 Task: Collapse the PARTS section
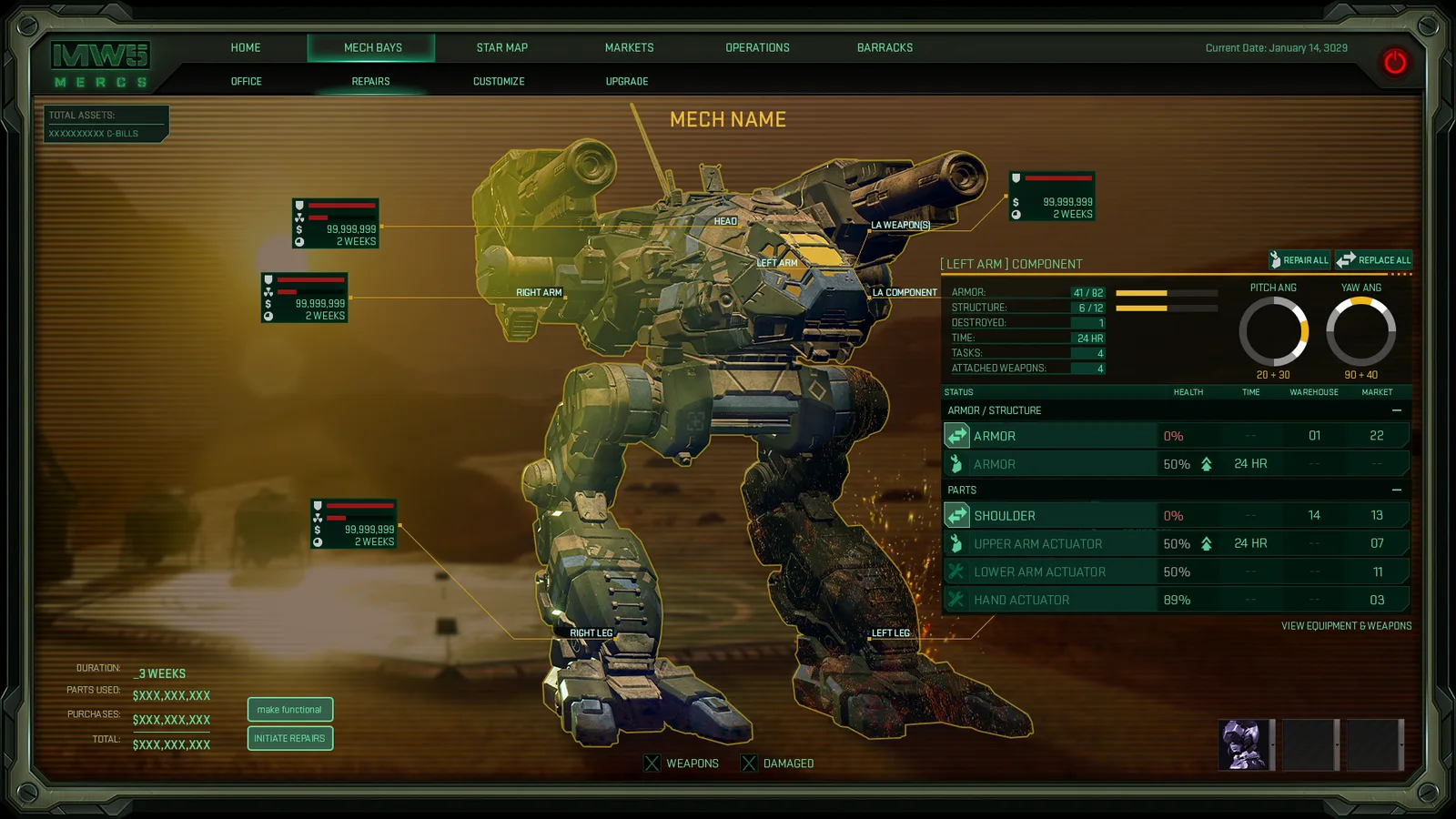(x=1397, y=490)
